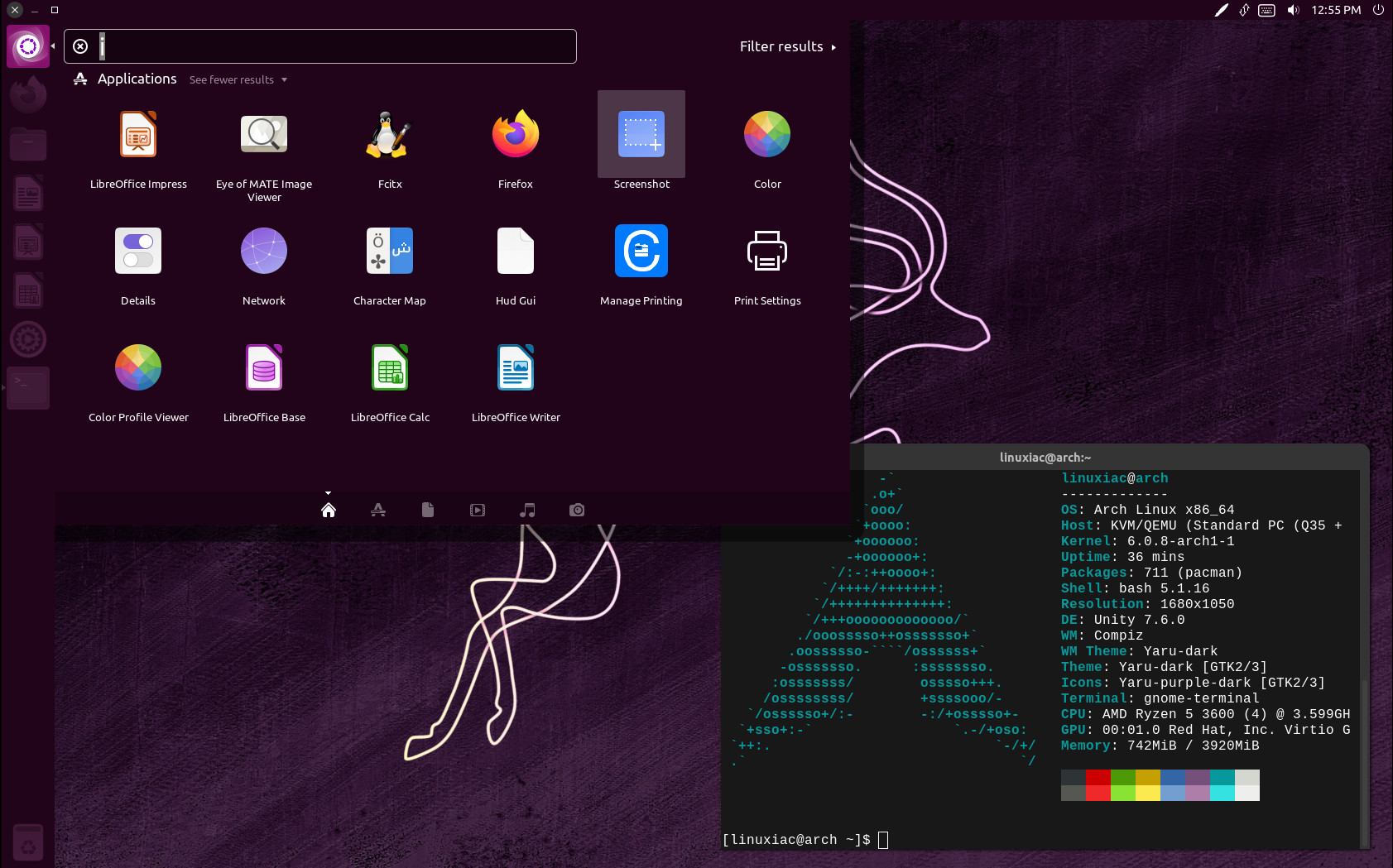Image resolution: width=1393 pixels, height=868 pixels.
Task: Switch to the Home lens
Action: (329, 510)
